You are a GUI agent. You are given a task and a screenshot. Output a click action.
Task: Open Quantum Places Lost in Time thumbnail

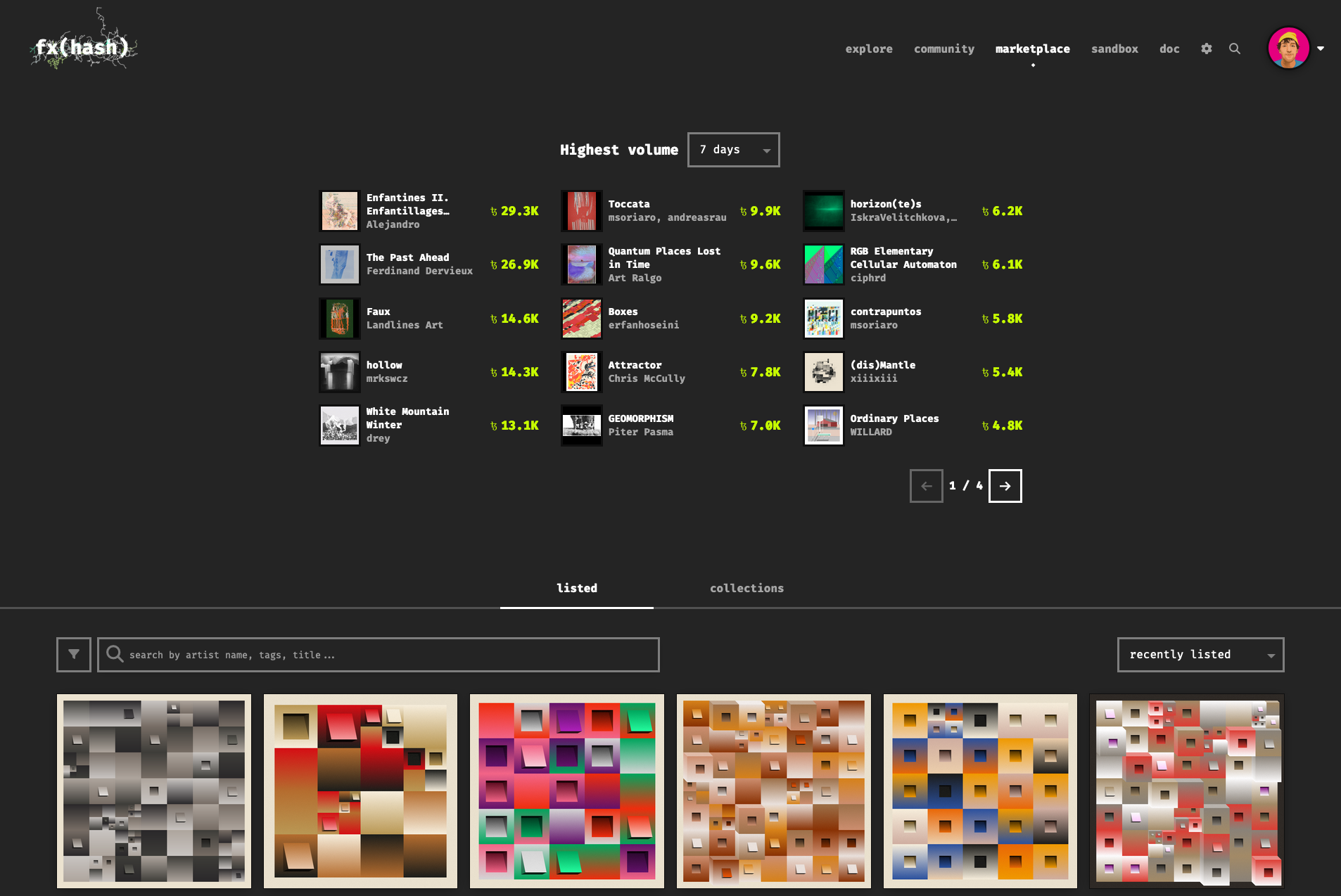tap(582, 264)
